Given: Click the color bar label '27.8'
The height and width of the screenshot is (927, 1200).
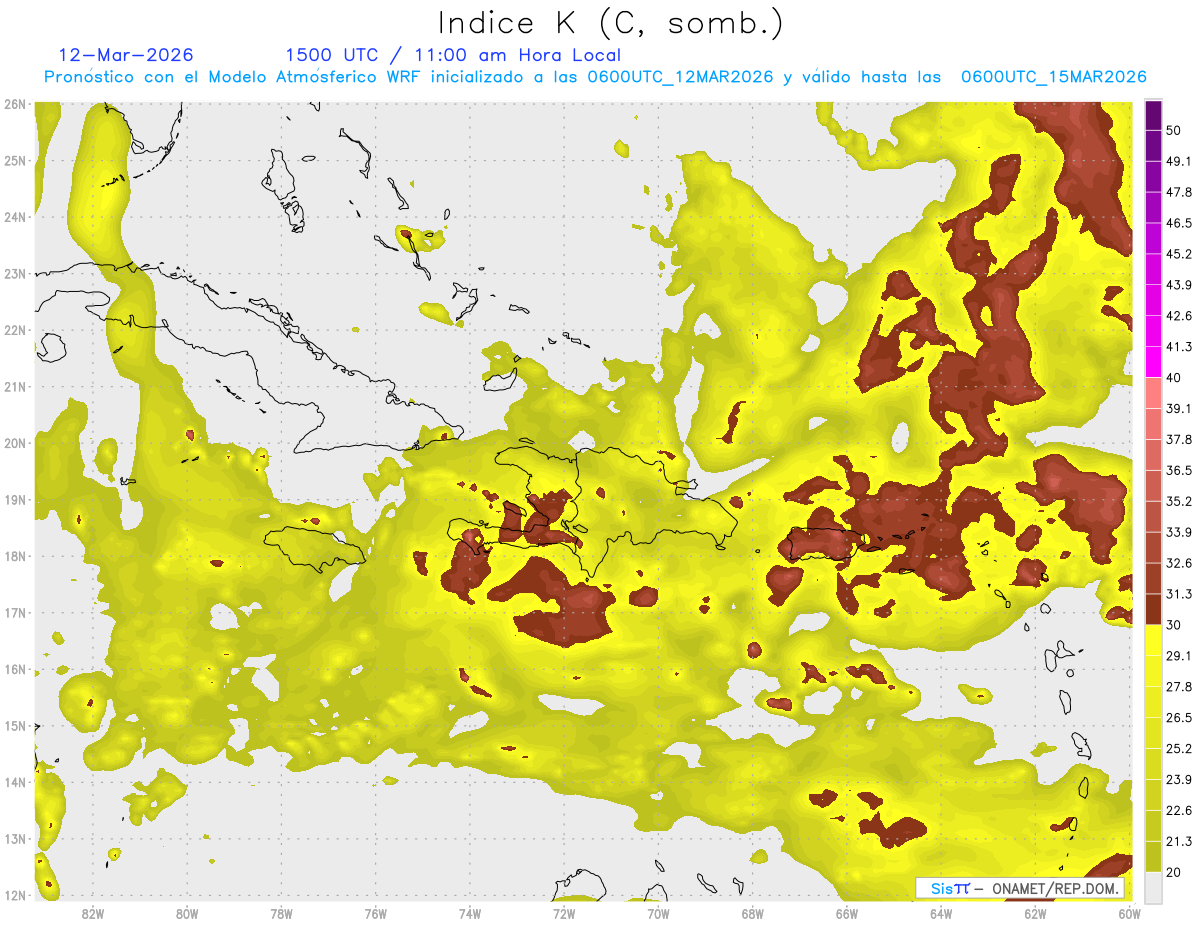Looking at the screenshot, I should [x=1179, y=687].
